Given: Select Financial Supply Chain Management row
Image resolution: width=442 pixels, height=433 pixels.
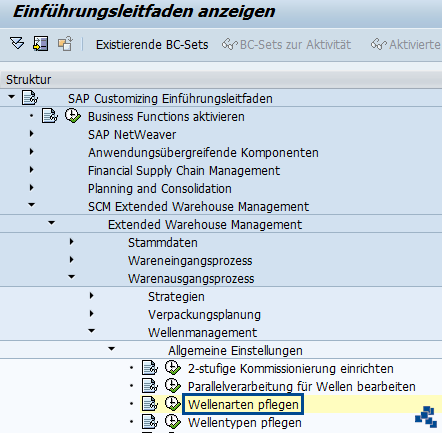Looking at the screenshot, I should pos(184,171).
